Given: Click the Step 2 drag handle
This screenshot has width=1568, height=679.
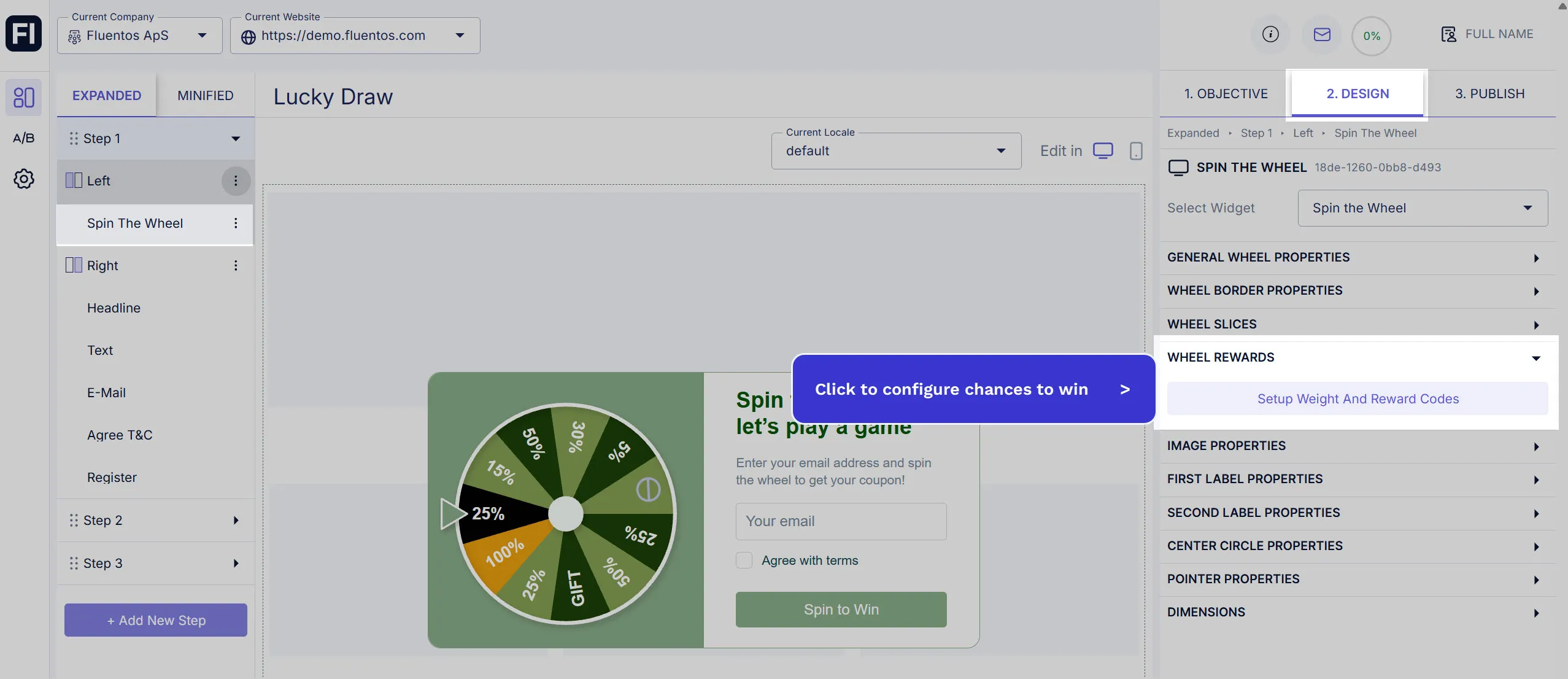Looking at the screenshot, I should click(x=74, y=521).
